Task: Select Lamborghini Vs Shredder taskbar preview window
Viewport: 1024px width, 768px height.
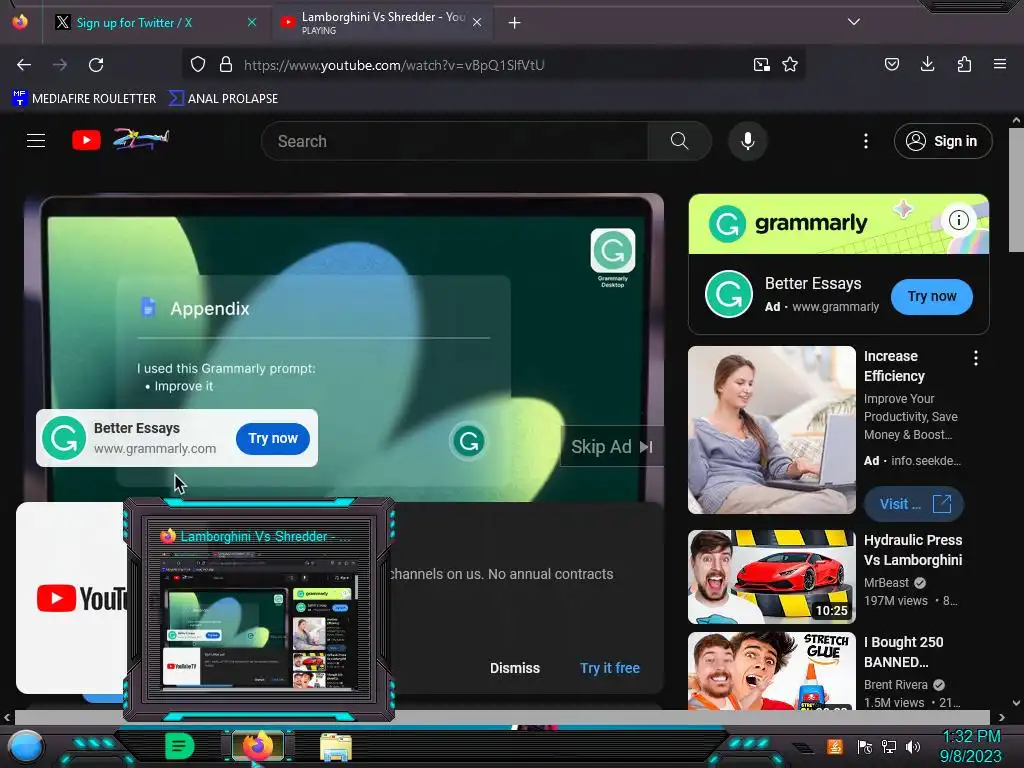Action: 259,609
